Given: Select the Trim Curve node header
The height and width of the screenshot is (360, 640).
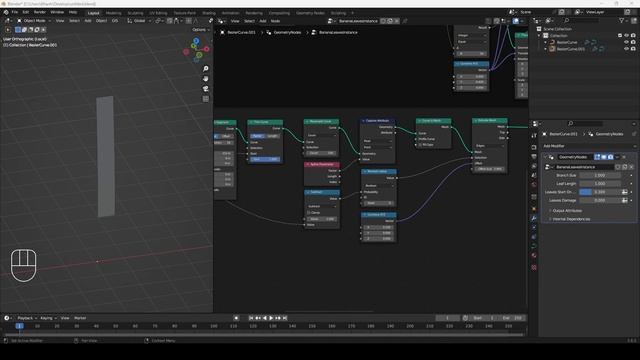Looking at the screenshot, I should click(x=265, y=122).
